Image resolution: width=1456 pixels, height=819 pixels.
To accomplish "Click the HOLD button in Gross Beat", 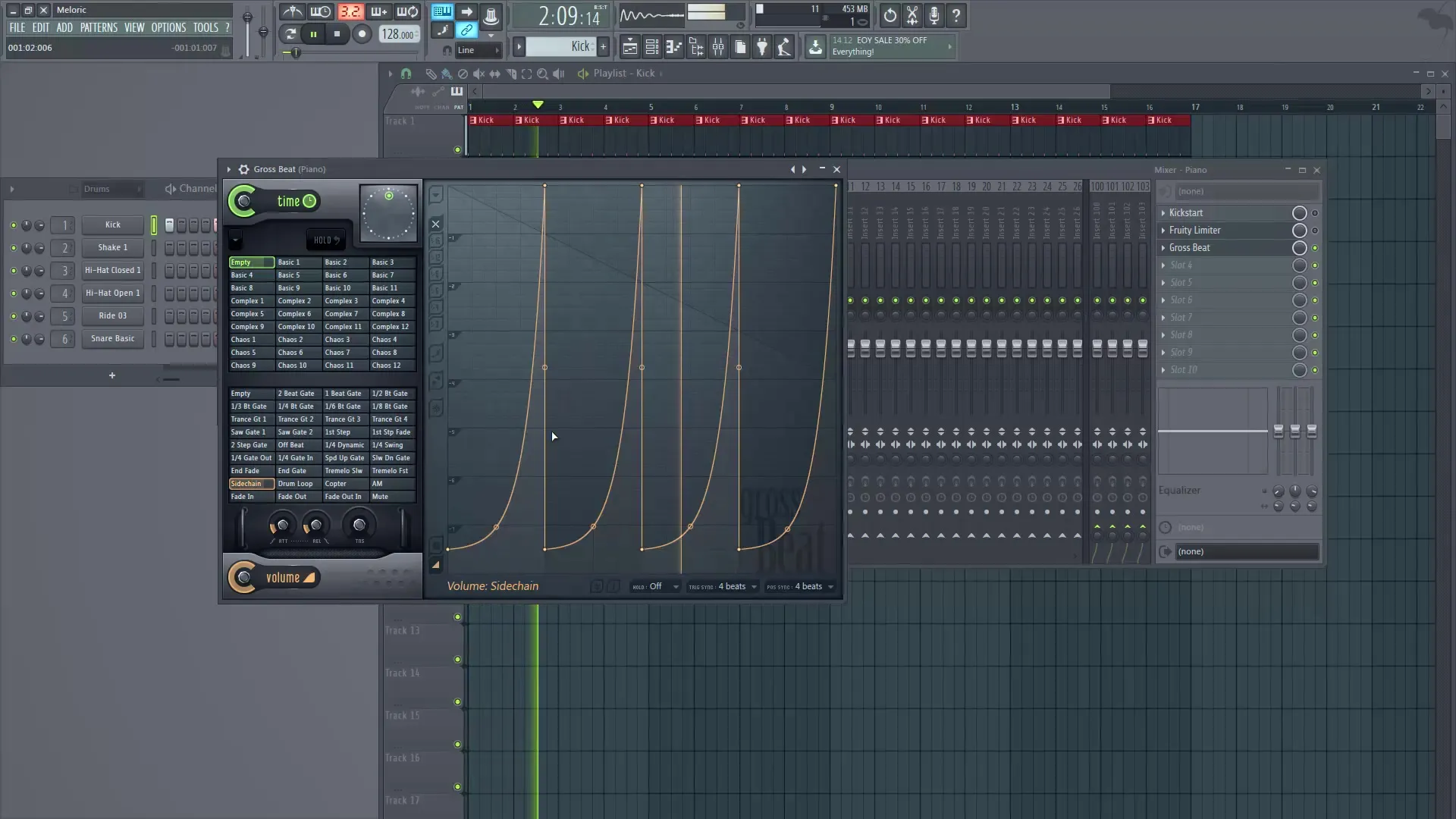I will pyautogui.click(x=325, y=239).
